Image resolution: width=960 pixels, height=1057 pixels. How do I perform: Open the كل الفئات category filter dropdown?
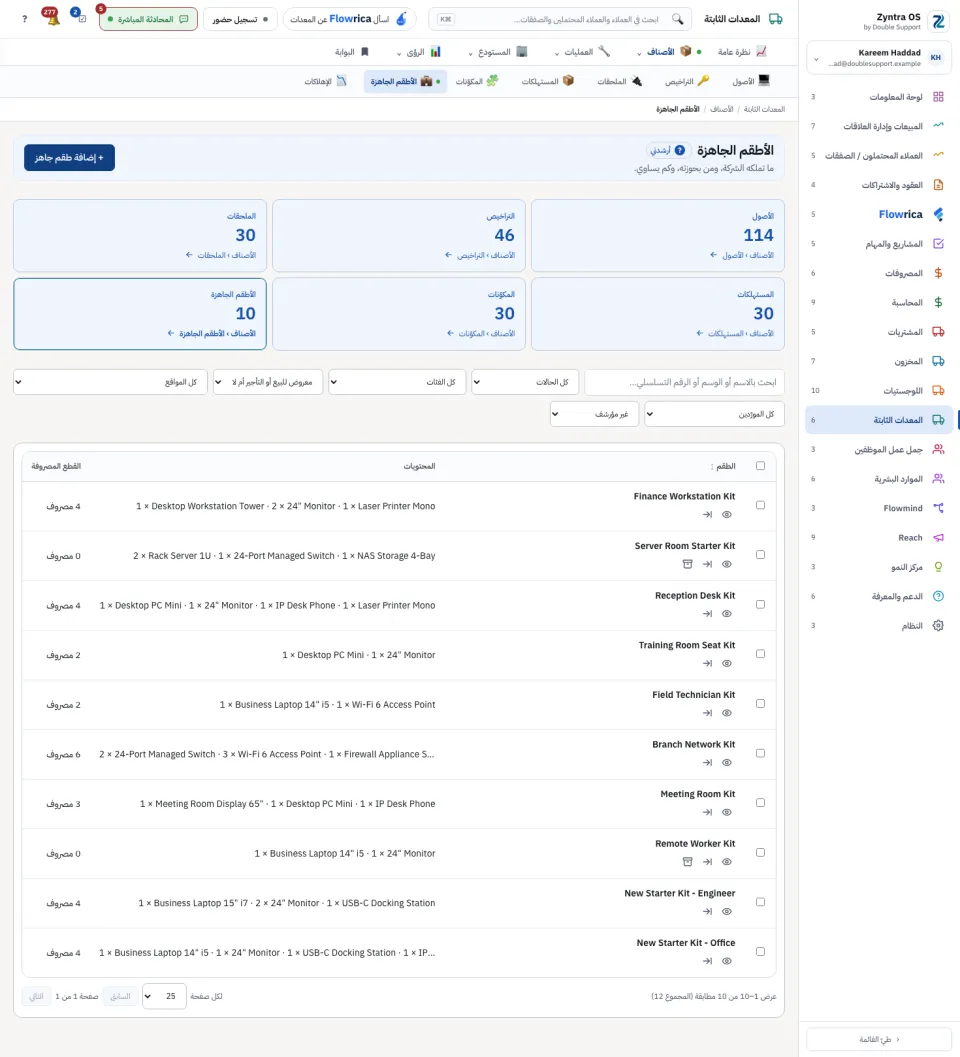[397, 382]
